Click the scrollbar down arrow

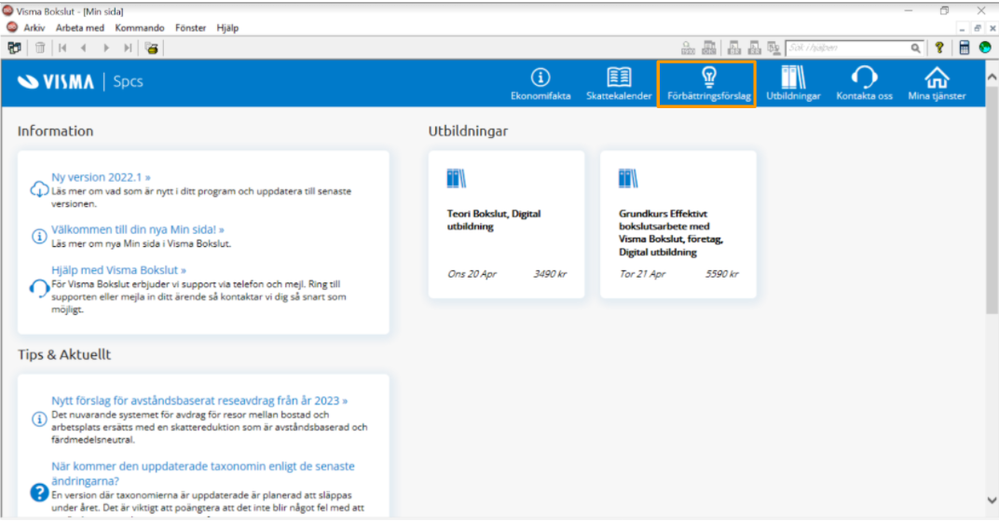991,500
